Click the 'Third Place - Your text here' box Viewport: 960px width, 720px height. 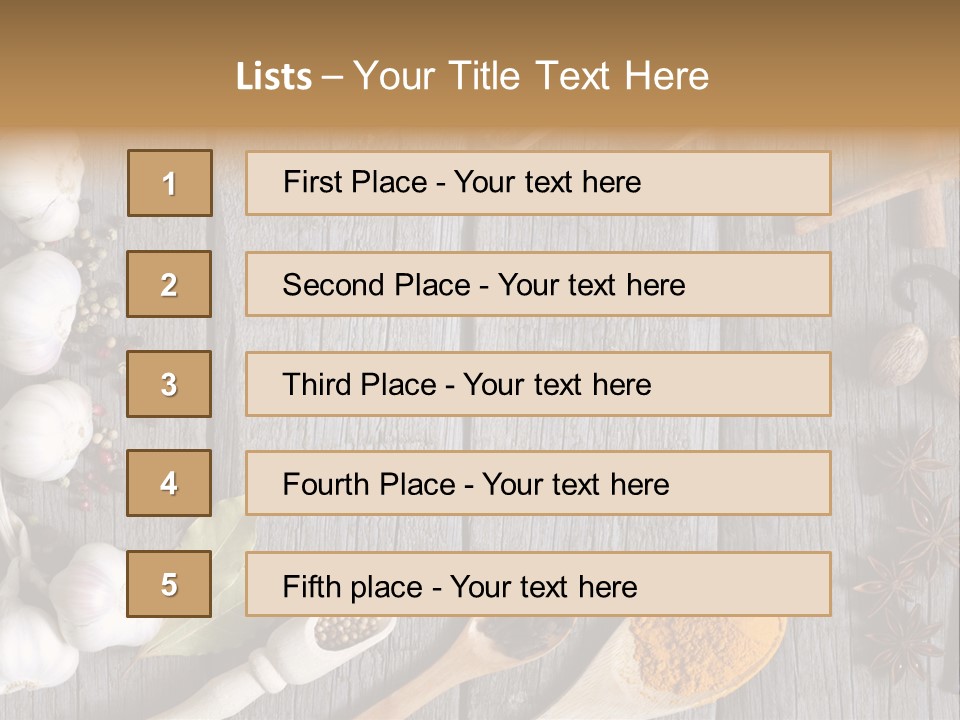(538, 384)
